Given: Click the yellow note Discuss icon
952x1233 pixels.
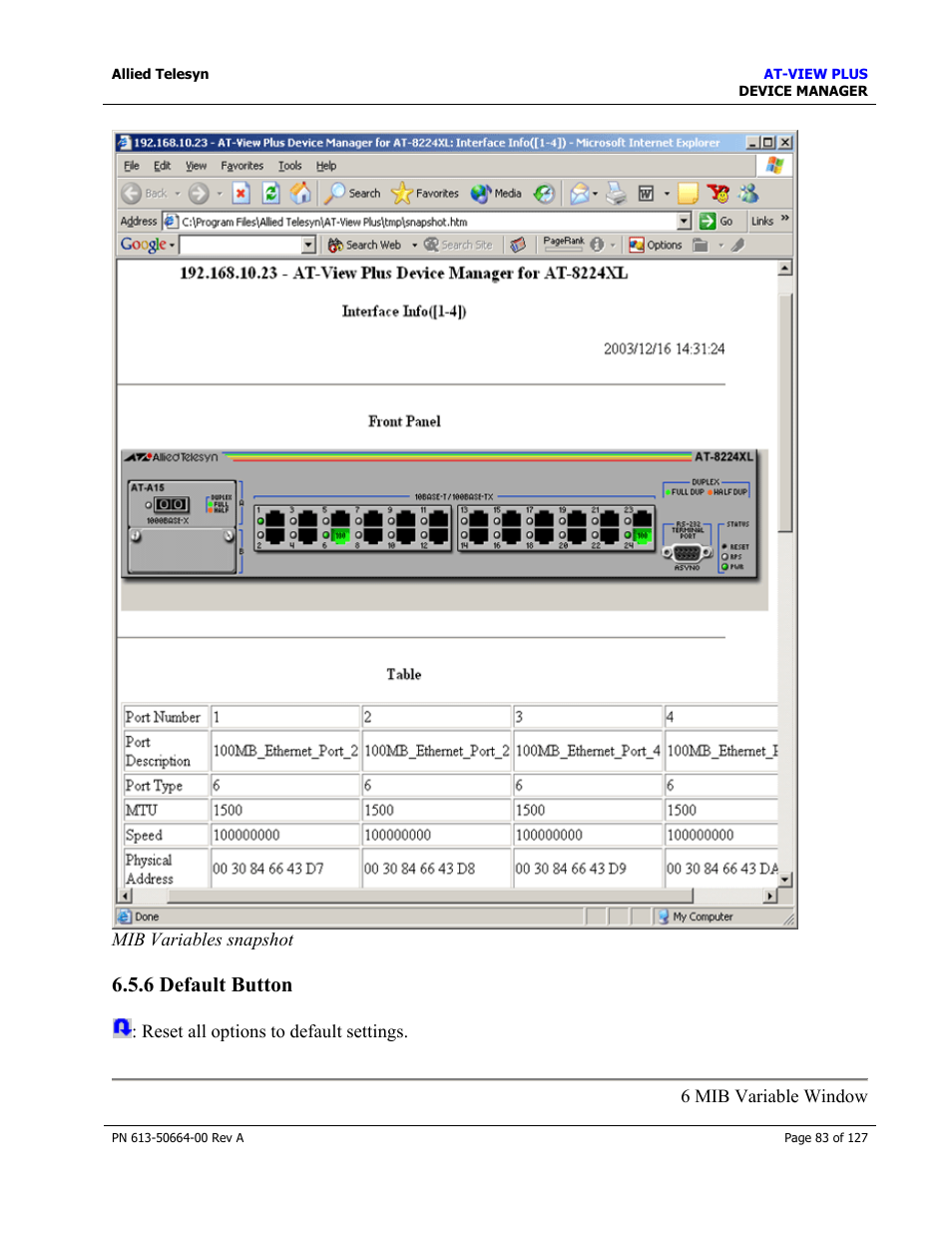Looking at the screenshot, I should coord(688,194).
